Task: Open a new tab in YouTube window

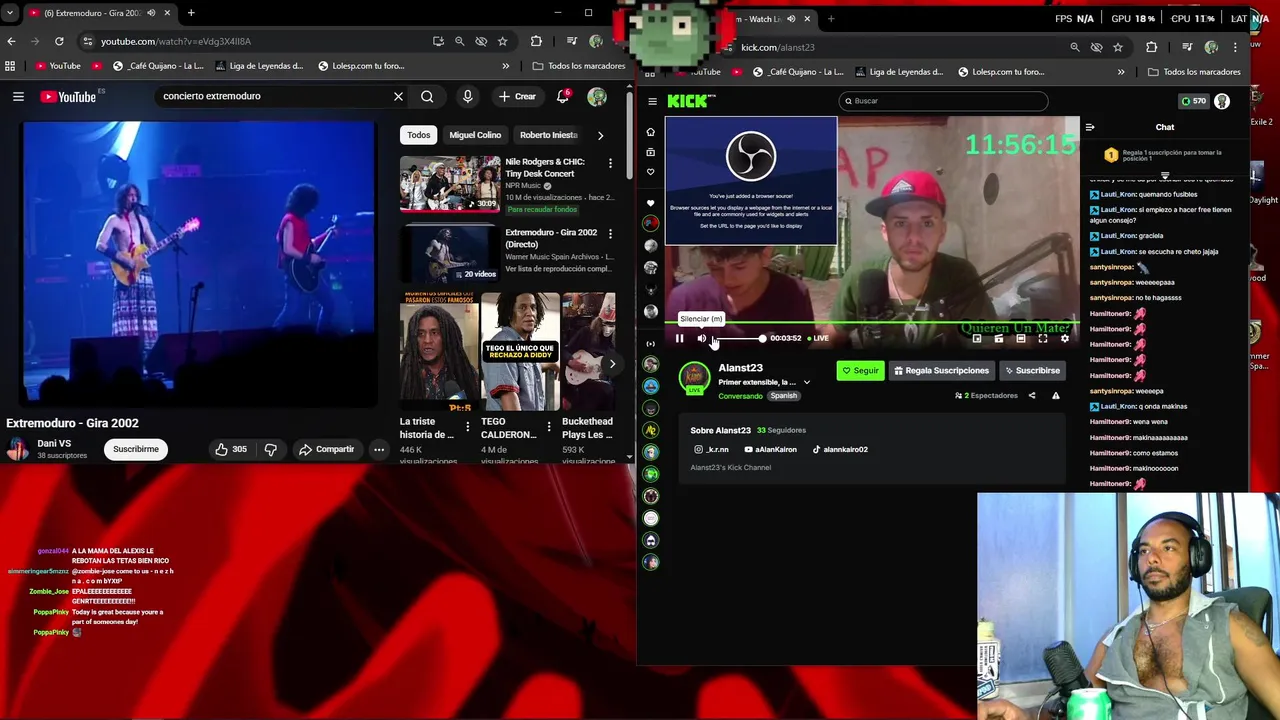Action: click(191, 13)
